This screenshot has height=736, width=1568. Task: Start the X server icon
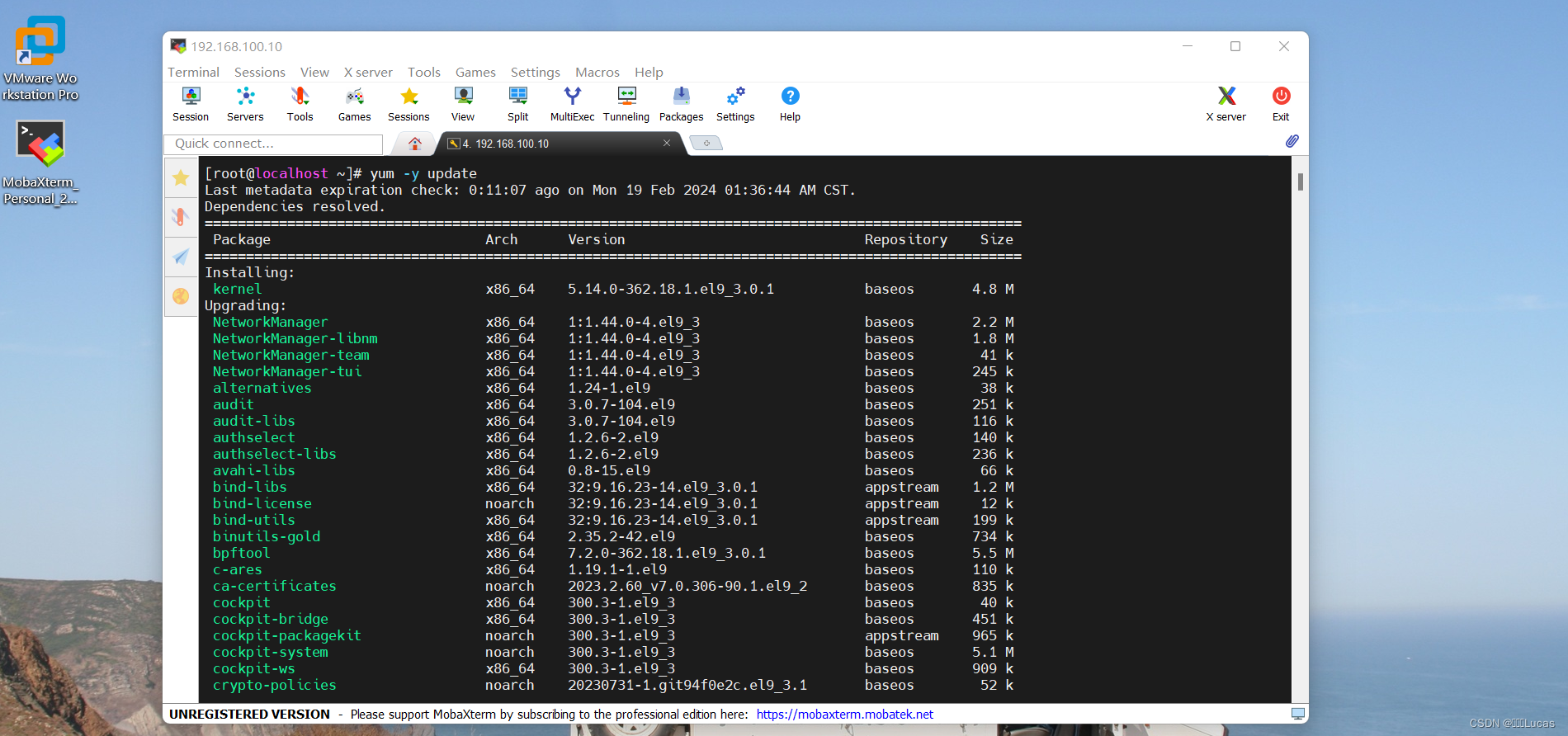[x=1226, y=105]
